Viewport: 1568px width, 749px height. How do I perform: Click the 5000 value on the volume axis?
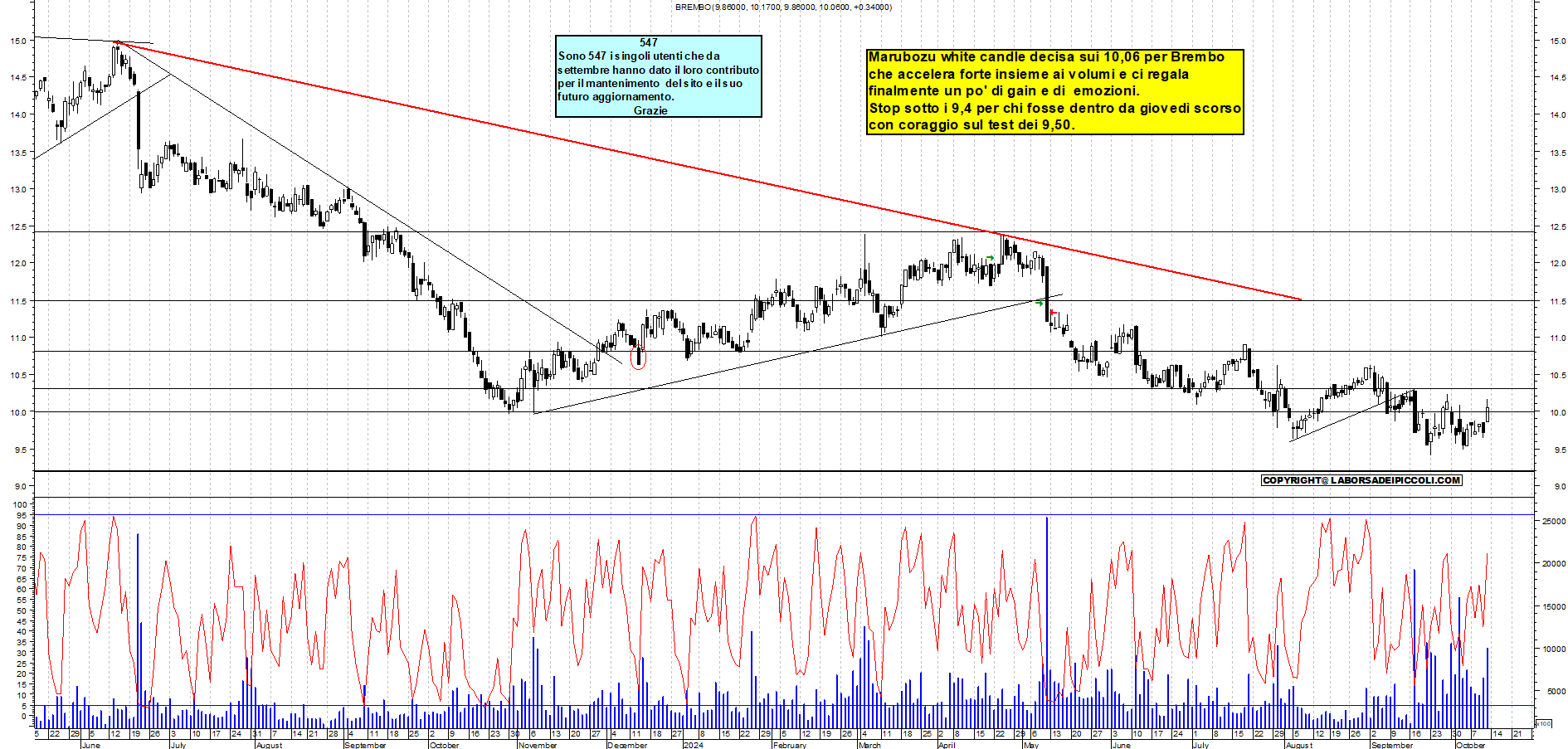point(1556,691)
